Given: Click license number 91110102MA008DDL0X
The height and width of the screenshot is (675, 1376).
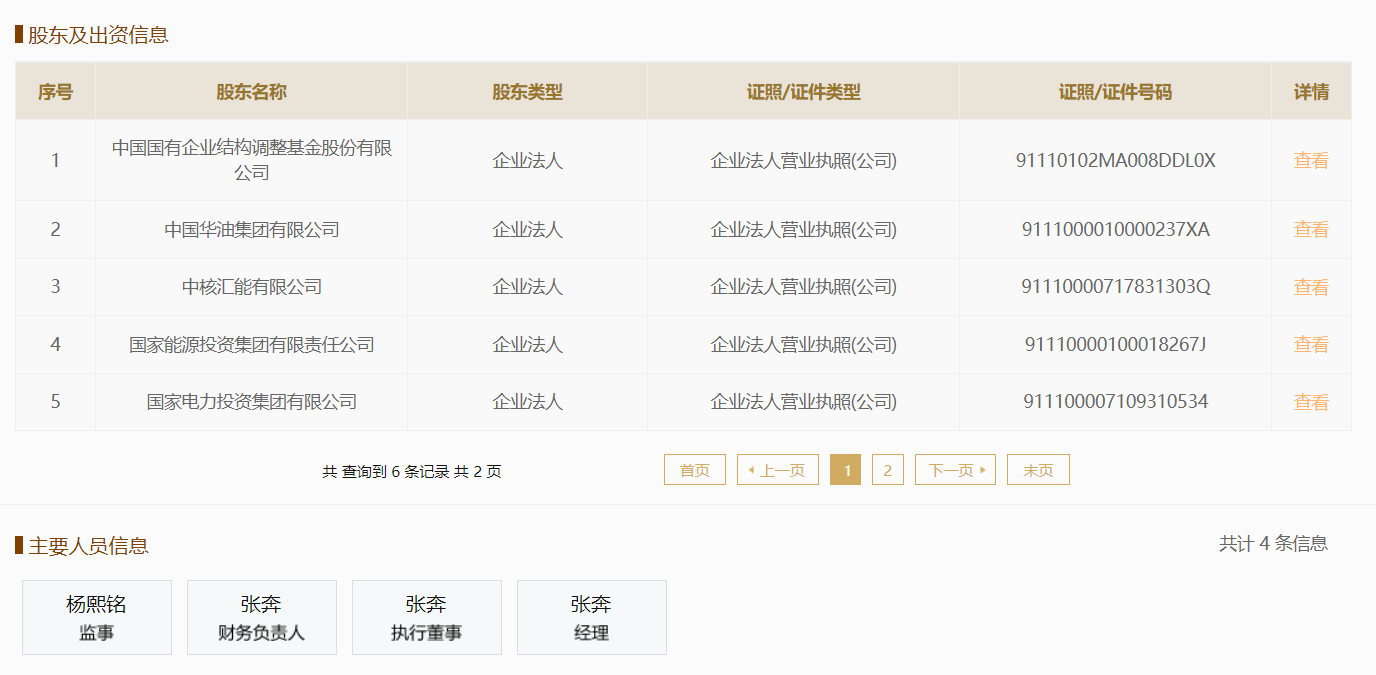Looking at the screenshot, I should (x=1115, y=160).
